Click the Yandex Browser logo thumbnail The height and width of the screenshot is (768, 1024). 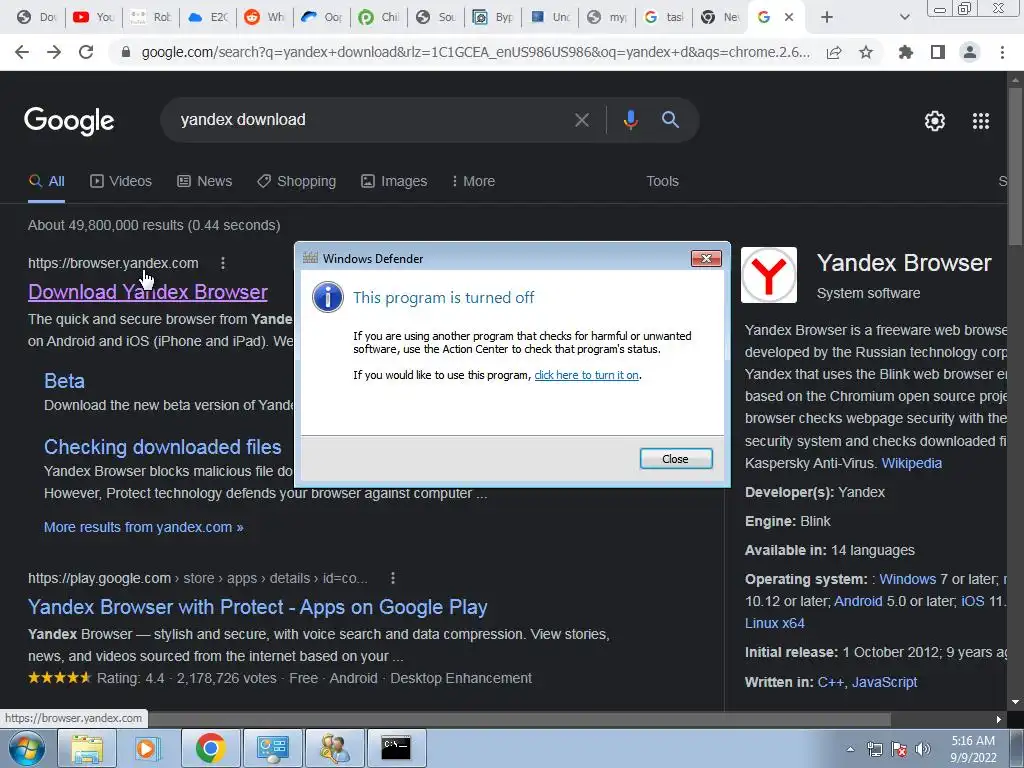coord(769,275)
